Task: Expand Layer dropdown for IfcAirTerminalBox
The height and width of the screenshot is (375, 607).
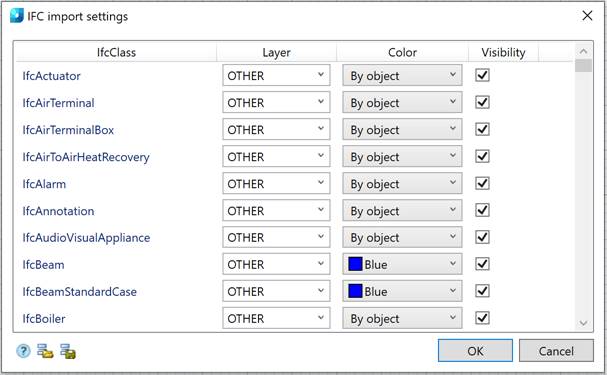Action: (276, 129)
